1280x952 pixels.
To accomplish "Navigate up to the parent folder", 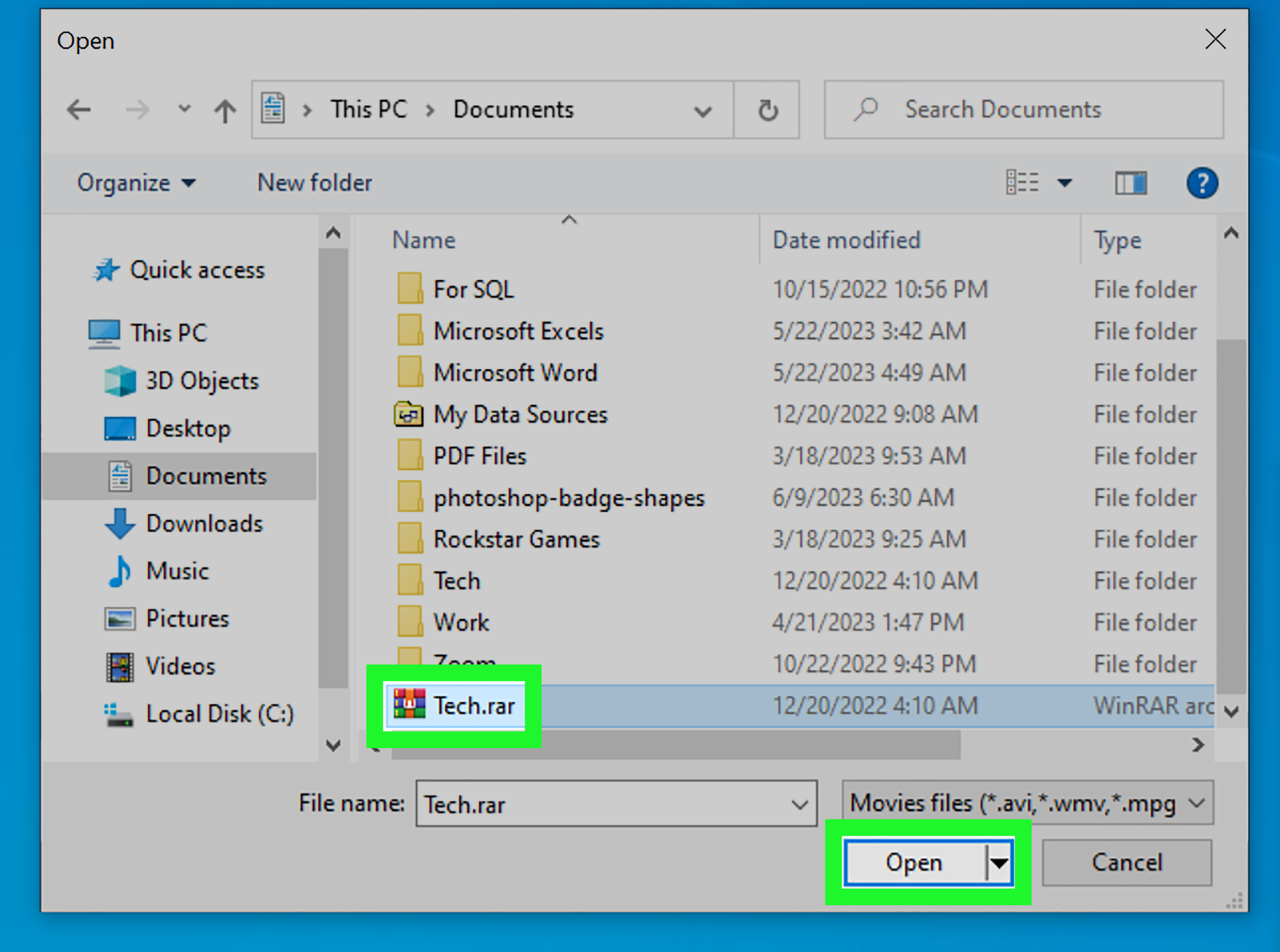I will pyautogui.click(x=225, y=110).
